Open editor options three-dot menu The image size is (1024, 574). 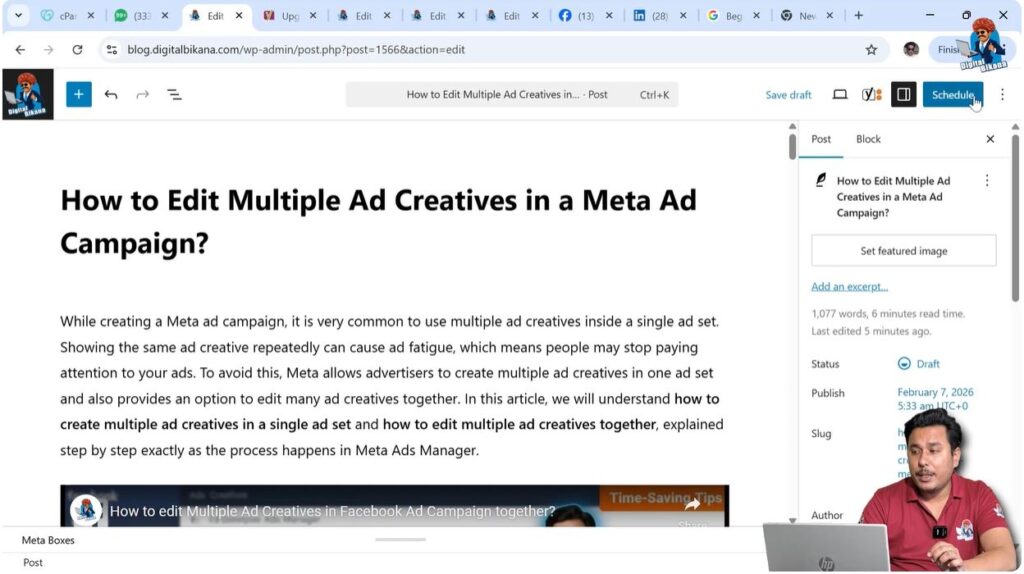[x=1002, y=94]
